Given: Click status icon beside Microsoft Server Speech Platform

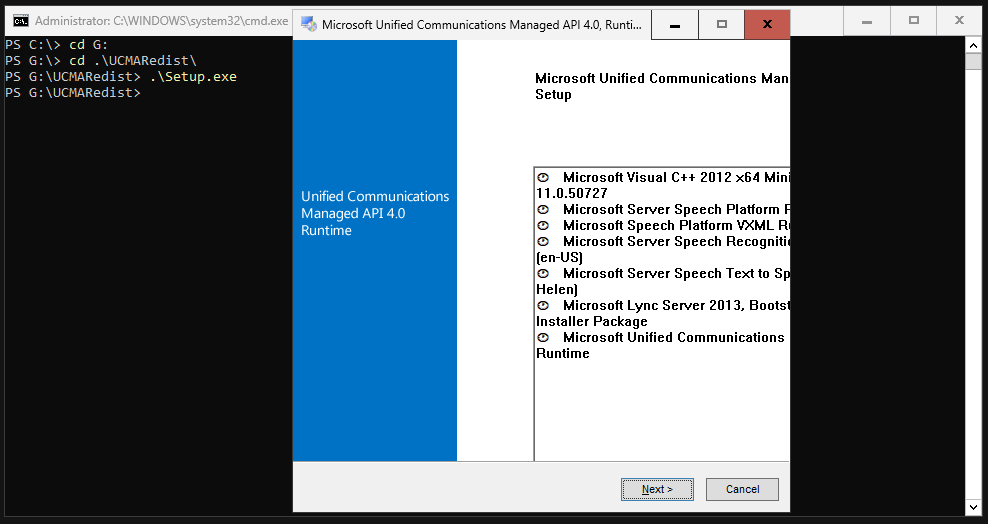Looking at the screenshot, I should pyautogui.click(x=543, y=210).
